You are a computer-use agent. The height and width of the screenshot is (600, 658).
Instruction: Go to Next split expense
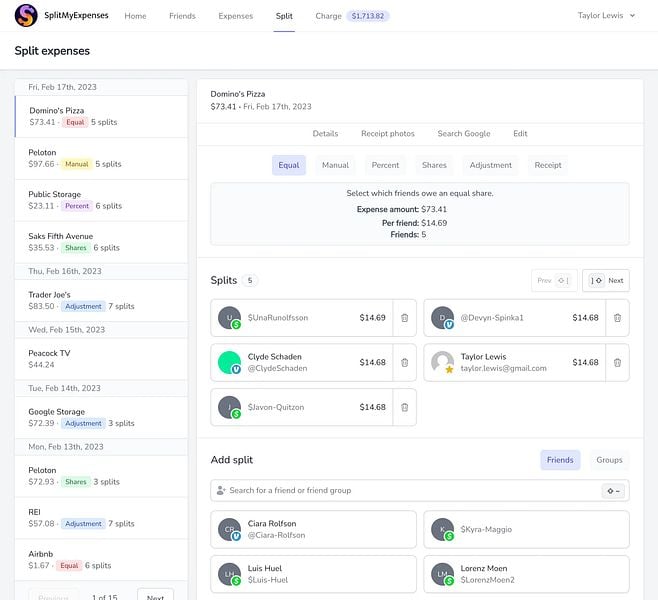pyautogui.click(x=606, y=280)
